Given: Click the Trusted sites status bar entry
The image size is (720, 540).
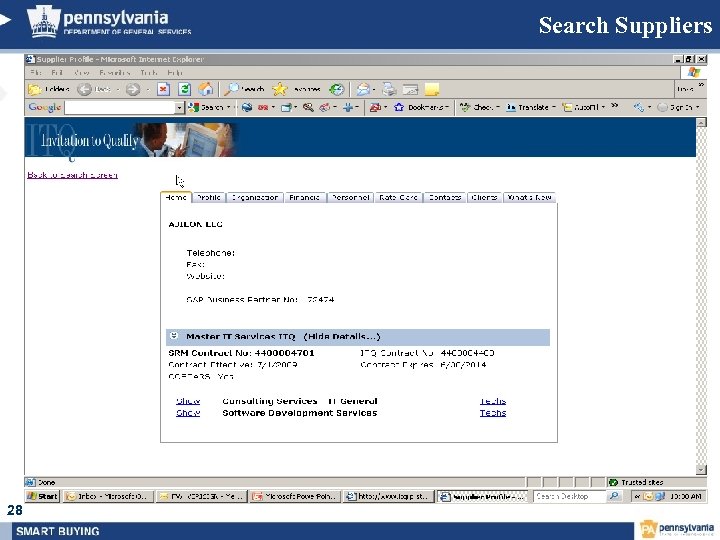Looking at the screenshot, I should [636, 482].
